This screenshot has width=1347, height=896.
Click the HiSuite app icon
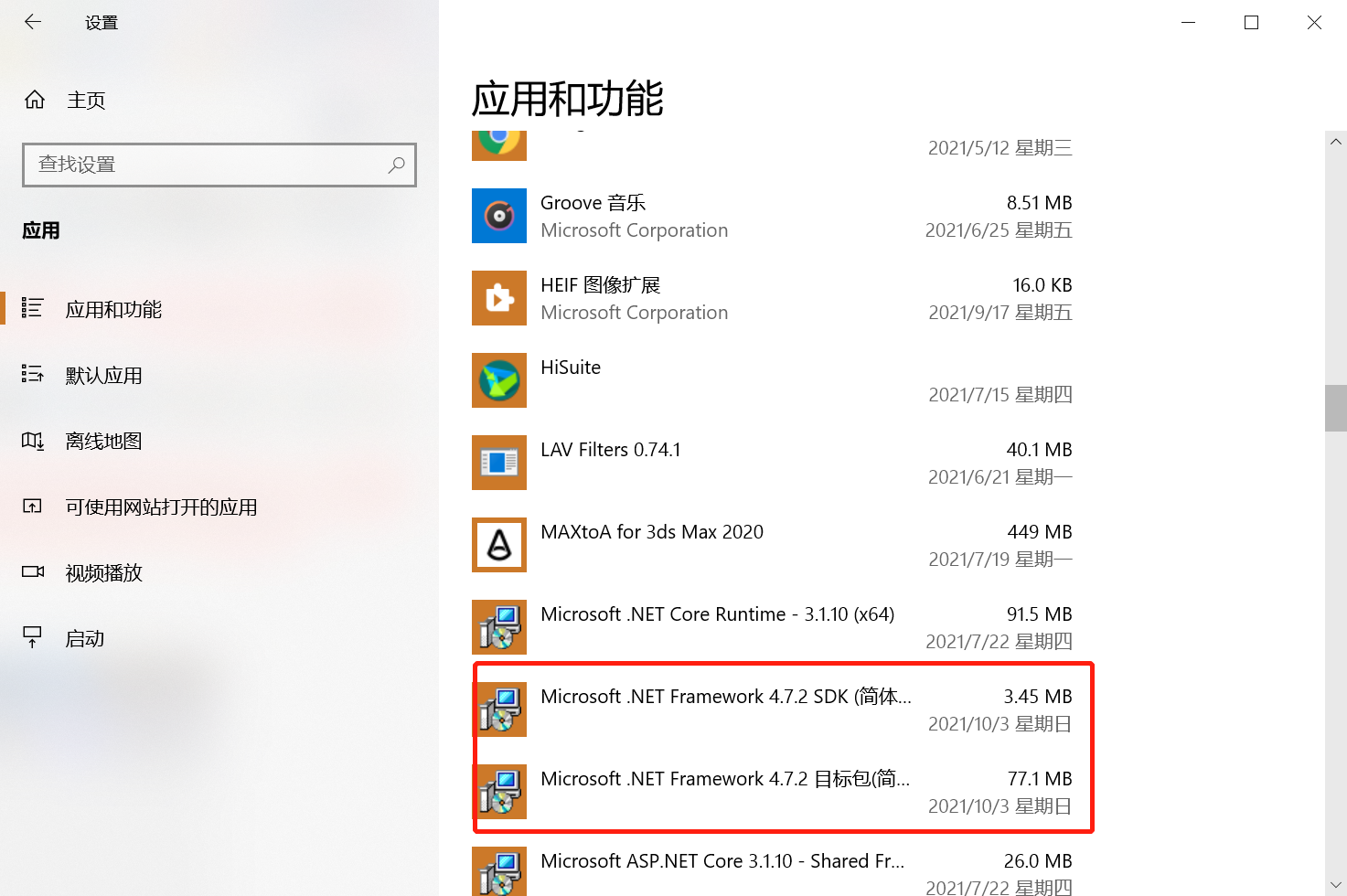click(499, 380)
